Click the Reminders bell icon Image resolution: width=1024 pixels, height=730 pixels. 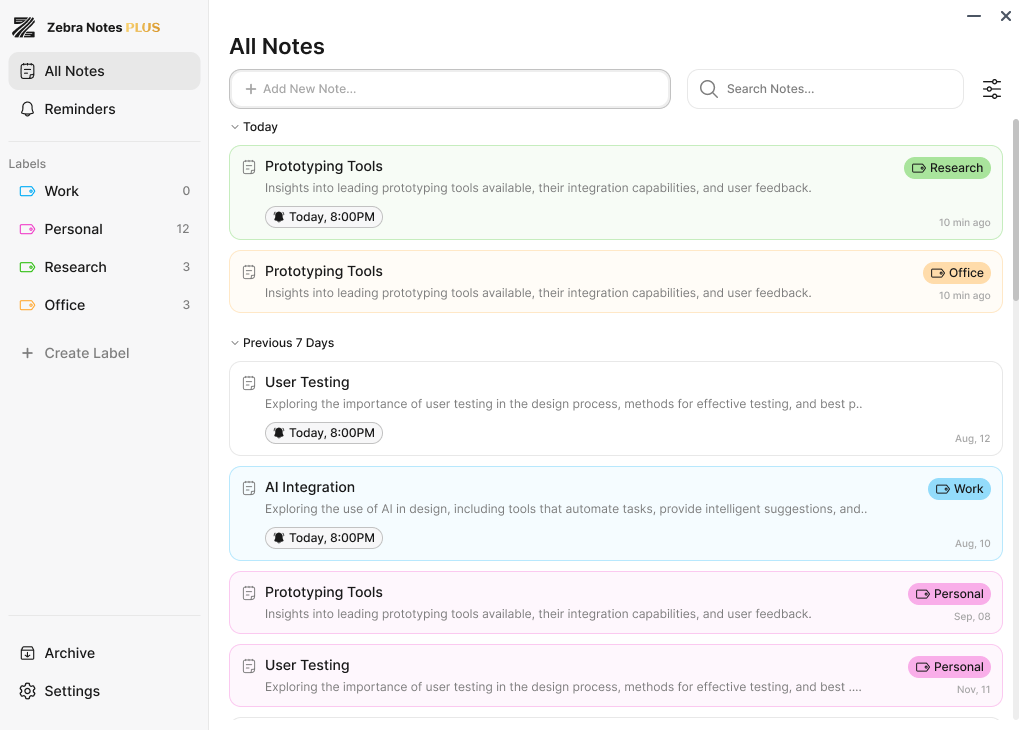(x=27, y=109)
